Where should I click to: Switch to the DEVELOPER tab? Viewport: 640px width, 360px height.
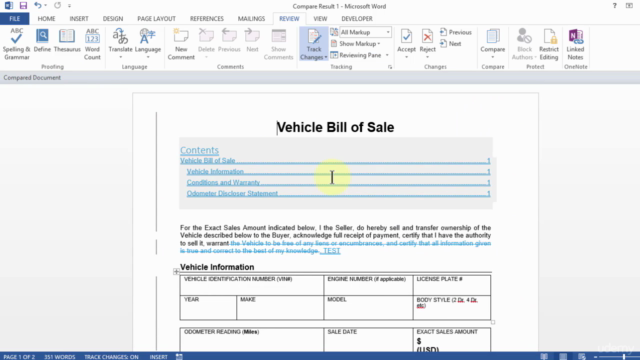(357, 19)
